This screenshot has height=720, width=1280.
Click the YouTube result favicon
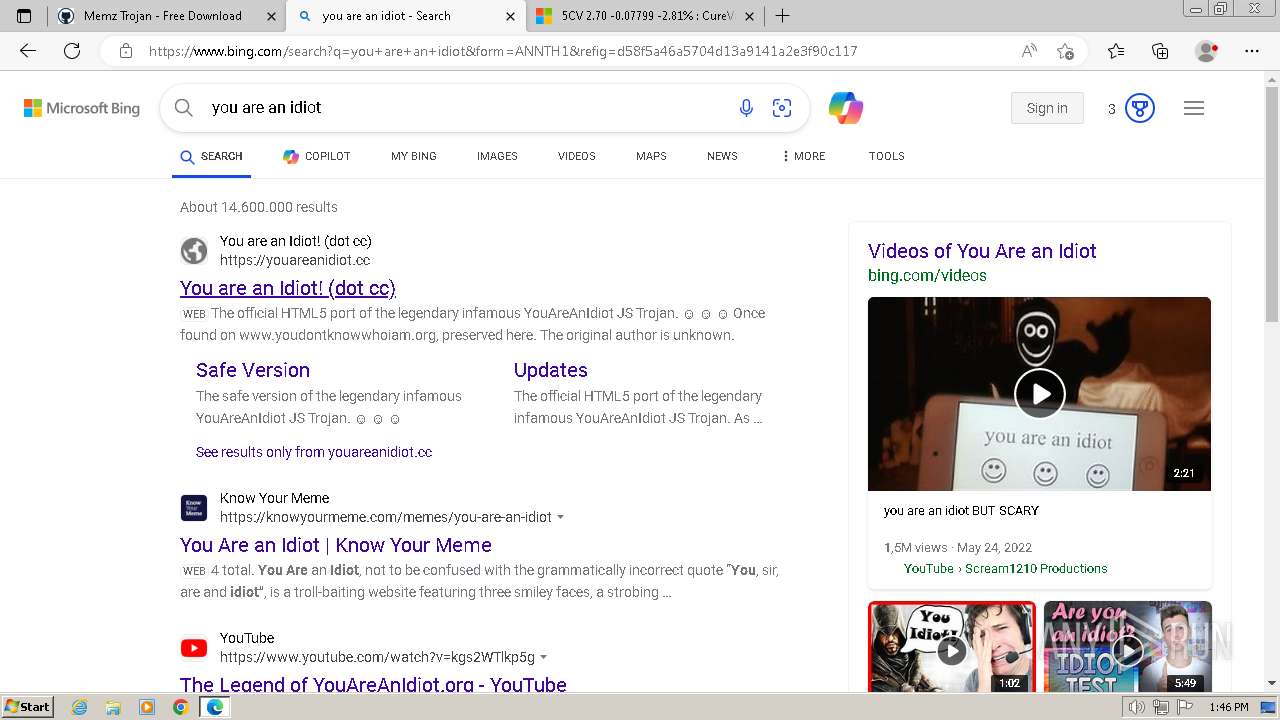194,648
